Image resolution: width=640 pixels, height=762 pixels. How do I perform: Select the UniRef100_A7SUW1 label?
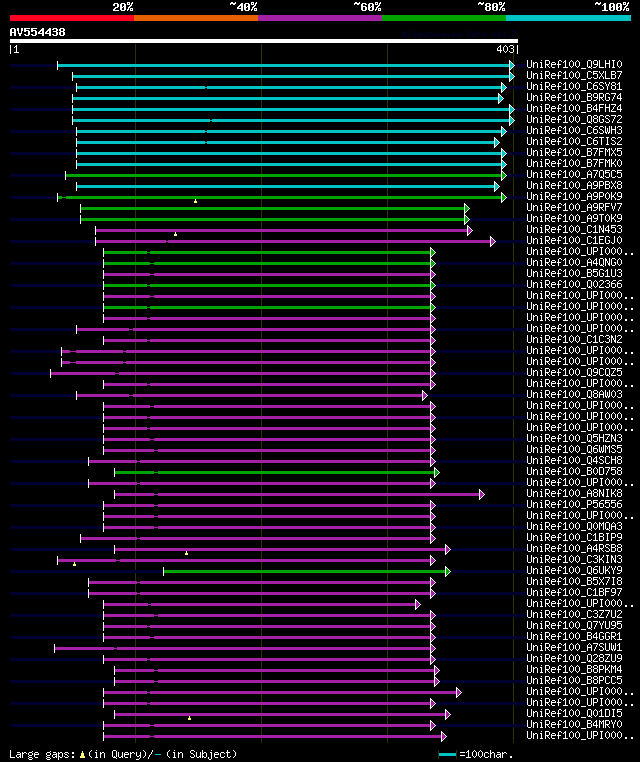(574, 647)
